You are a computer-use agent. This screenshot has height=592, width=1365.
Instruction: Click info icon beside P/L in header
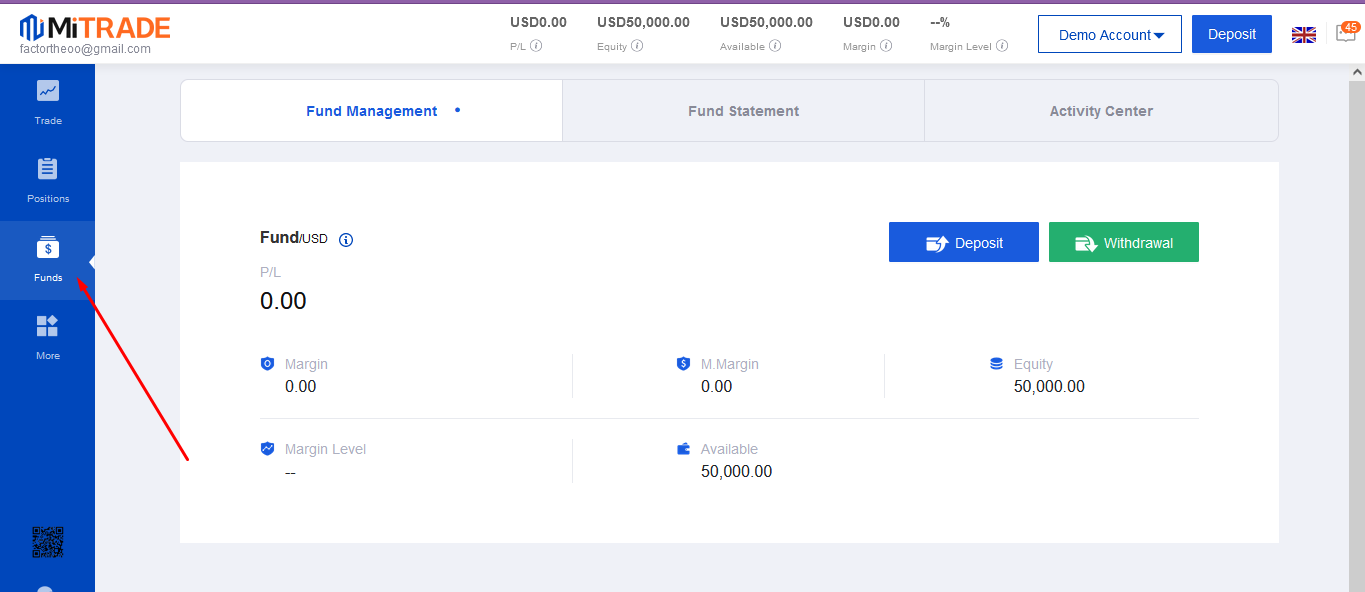pos(536,46)
